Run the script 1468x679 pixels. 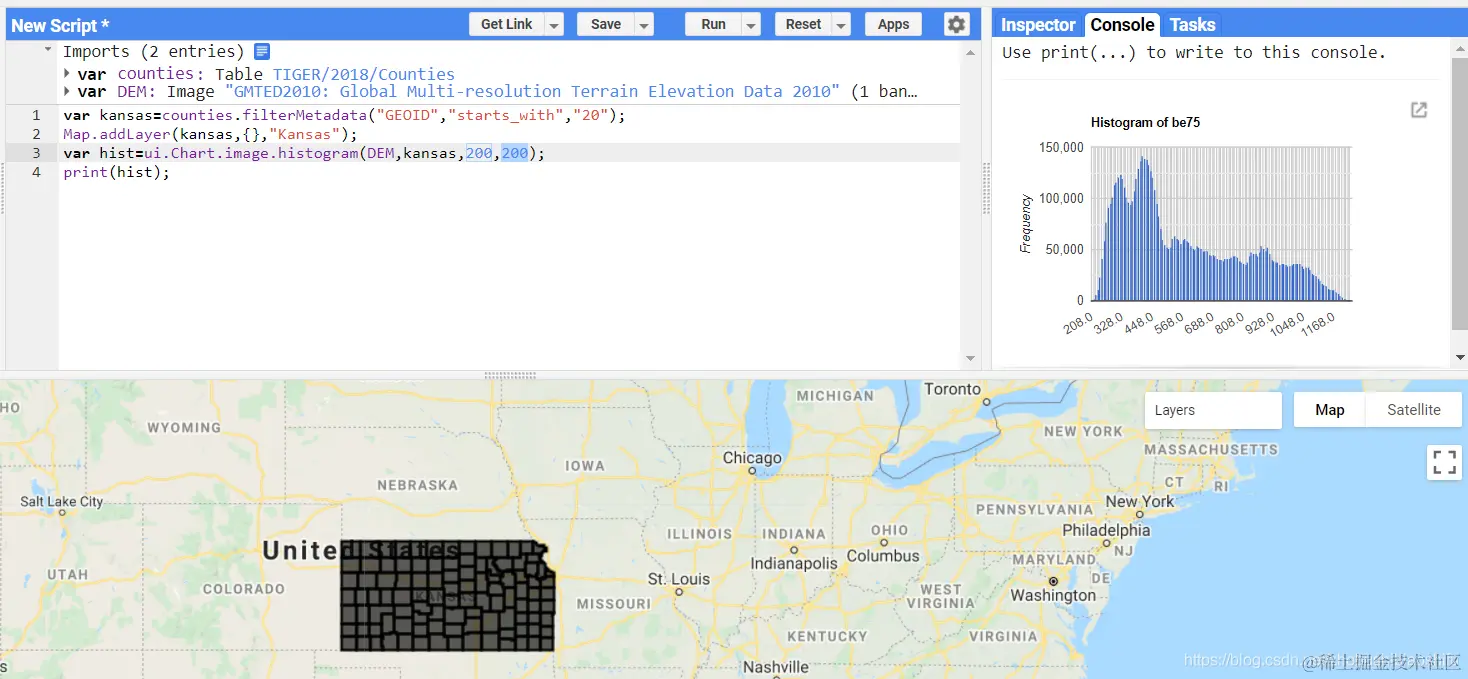pyautogui.click(x=713, y=25)
